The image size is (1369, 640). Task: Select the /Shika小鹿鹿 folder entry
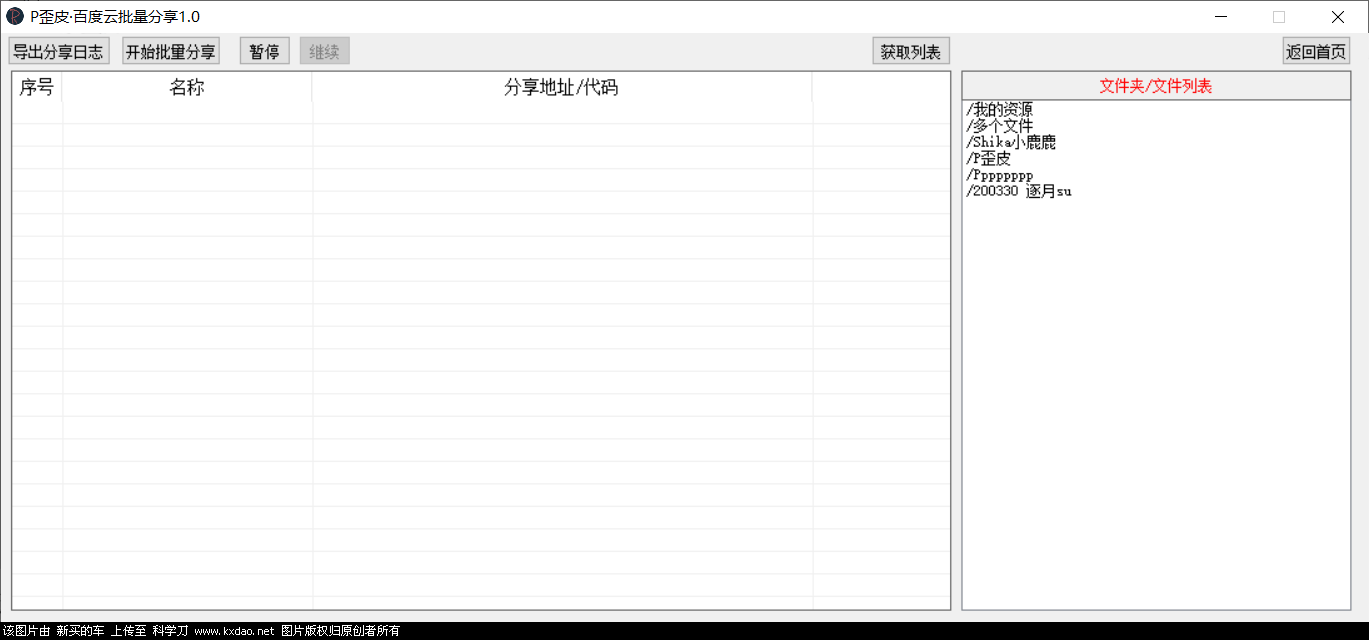[1011, 142]
